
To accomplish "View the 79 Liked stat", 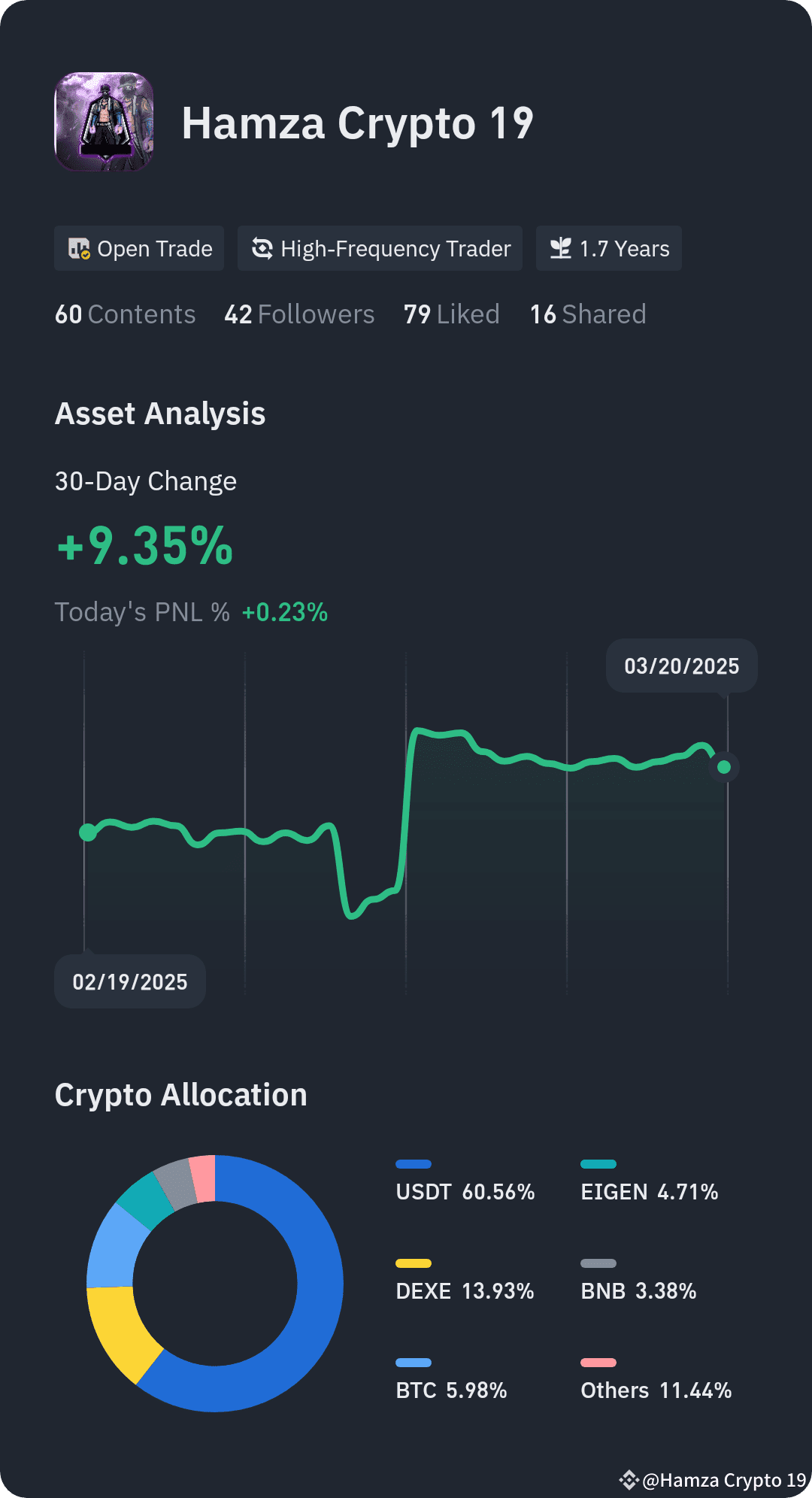I will pyautogui.click(x=451, y=314).
